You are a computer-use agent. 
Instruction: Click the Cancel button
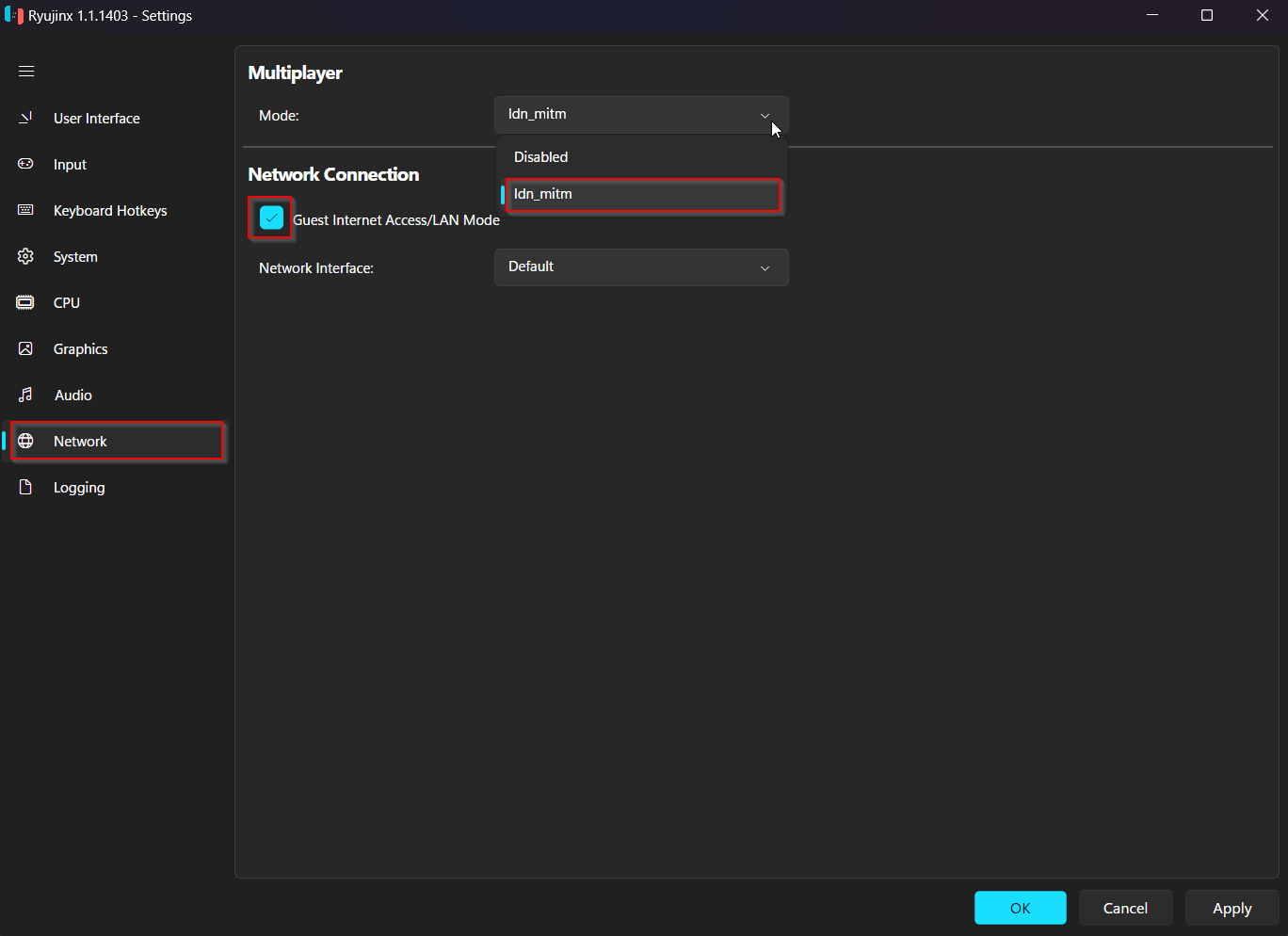1125,908
